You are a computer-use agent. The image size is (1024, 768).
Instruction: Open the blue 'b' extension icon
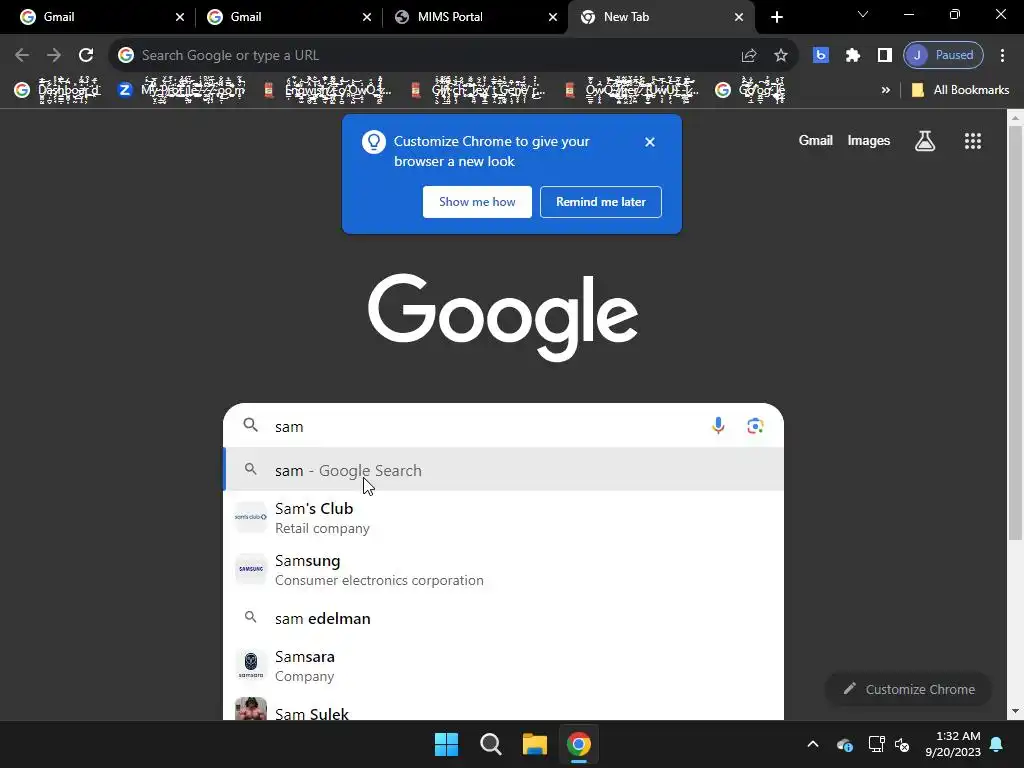820,56
